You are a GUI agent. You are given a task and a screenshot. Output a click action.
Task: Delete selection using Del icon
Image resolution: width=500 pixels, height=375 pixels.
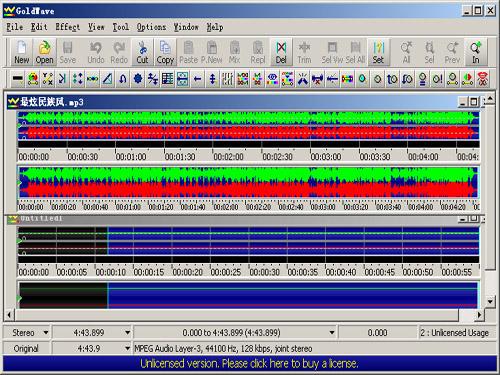[x=281, y=52]
